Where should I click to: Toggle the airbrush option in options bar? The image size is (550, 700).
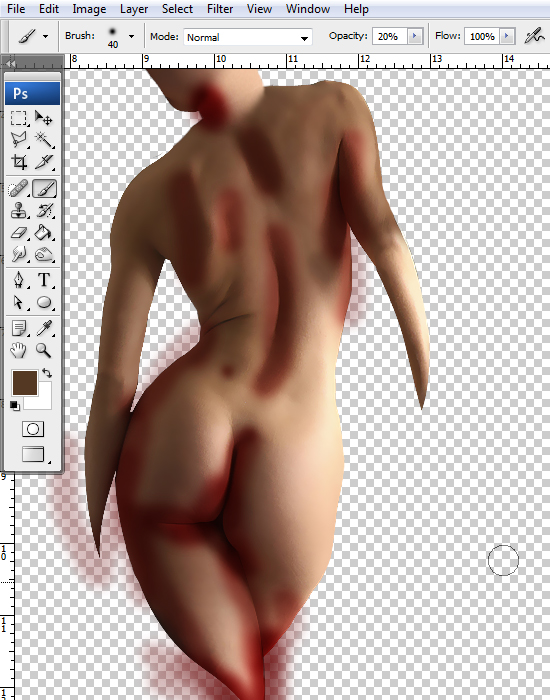(534, 36)
